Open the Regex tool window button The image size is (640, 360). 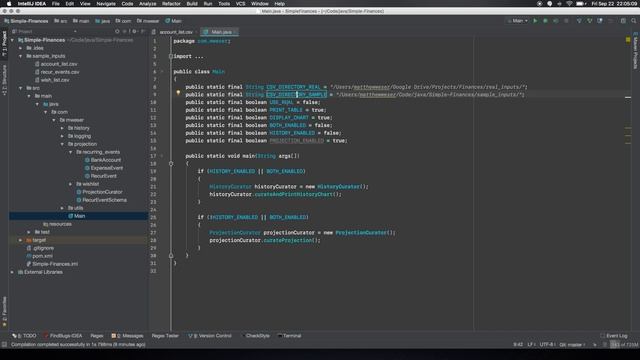[x=97, y=336]
